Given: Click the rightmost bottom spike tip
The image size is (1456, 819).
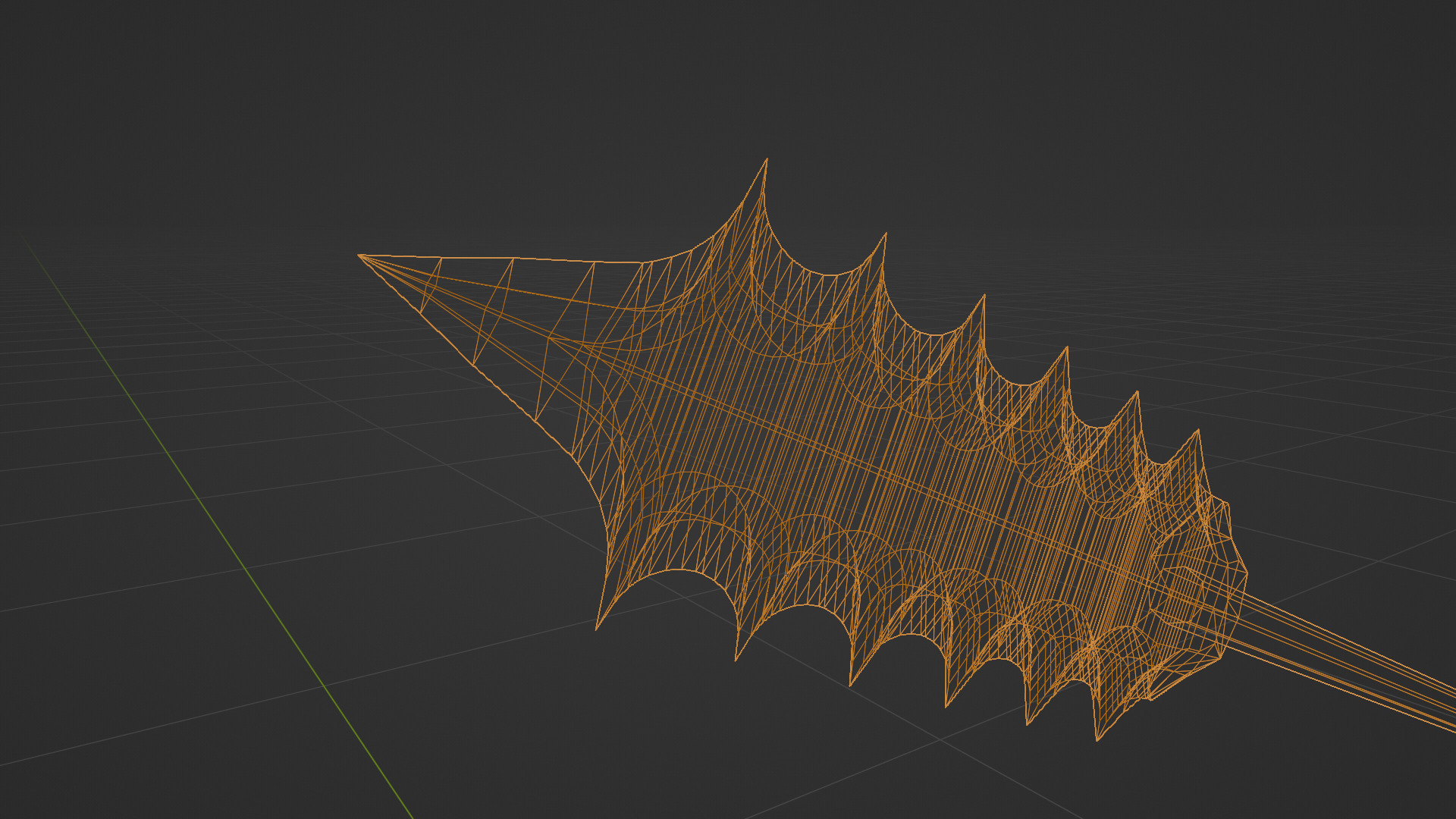Looking at the screenshot, I should [x=1097, y=739].
